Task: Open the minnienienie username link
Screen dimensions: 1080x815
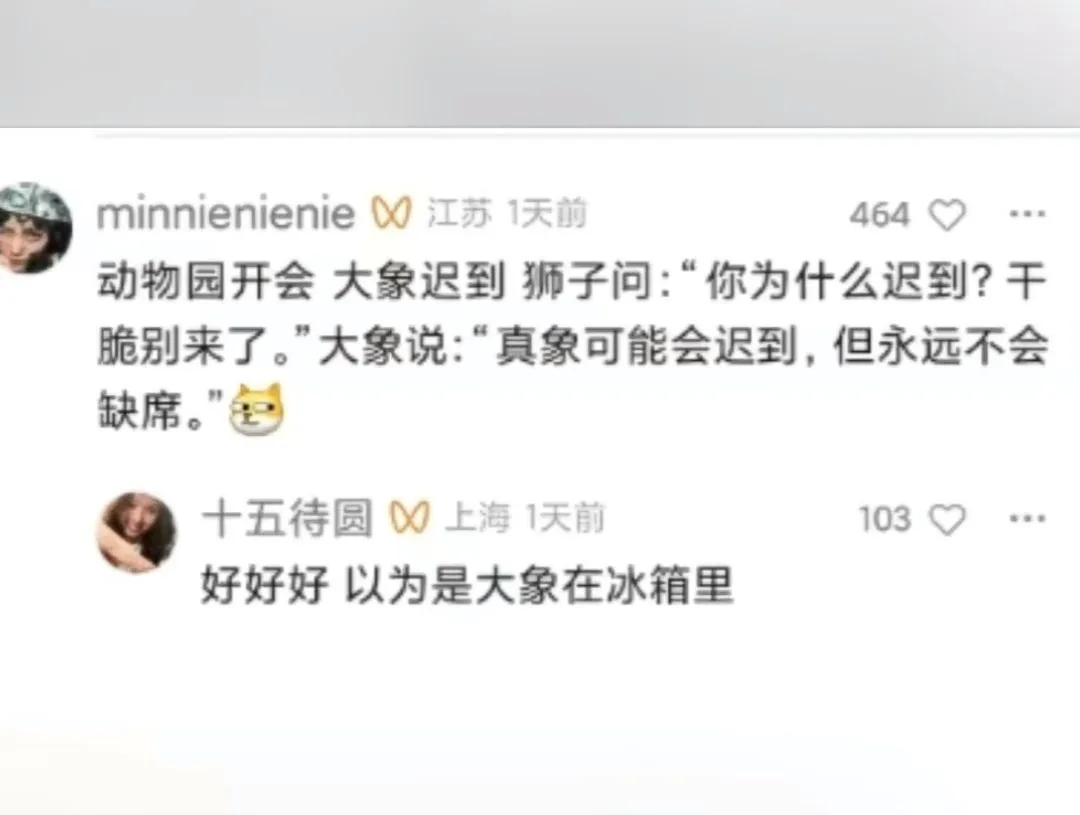Action: 226,214
